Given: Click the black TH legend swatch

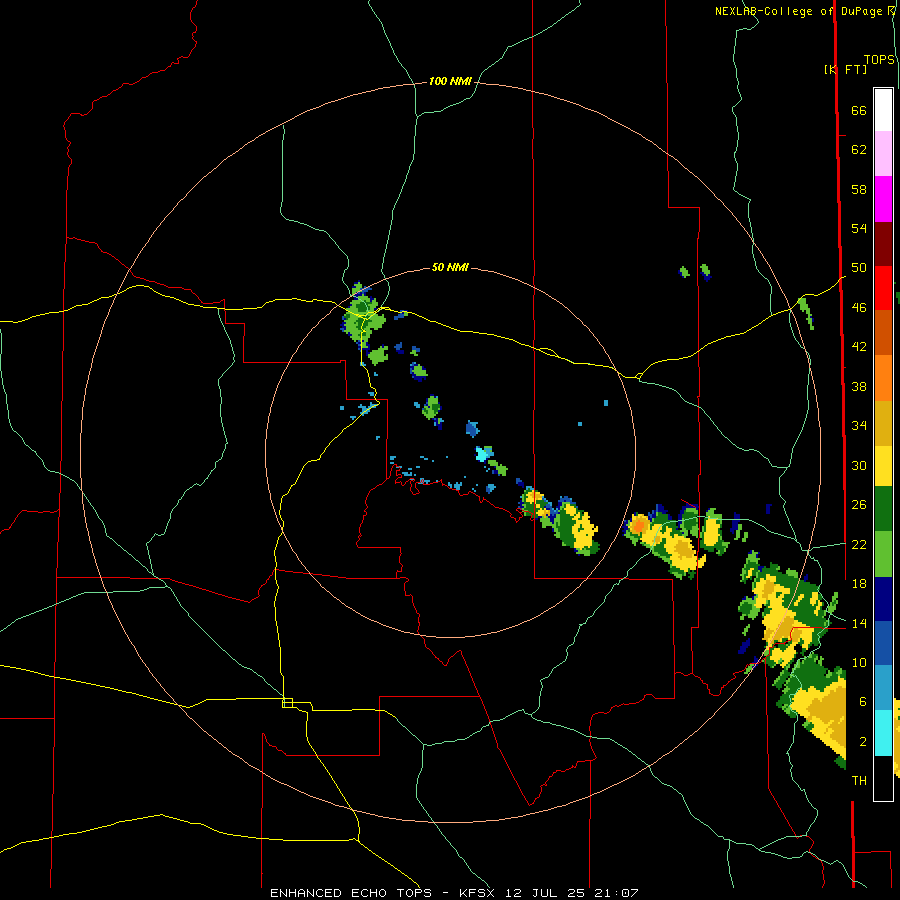Looking at the screenshot, I should 883,778.
